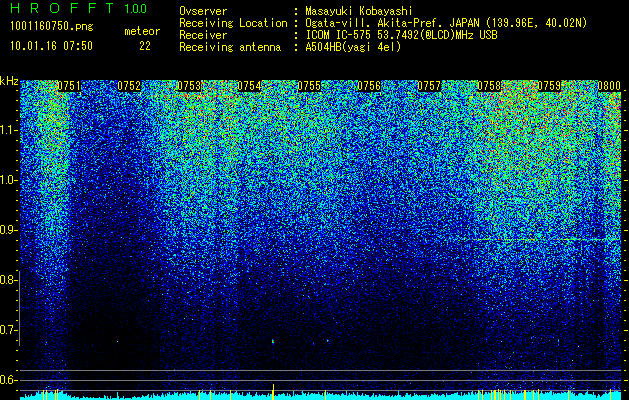Click the Receiver label
This screenshot has width=629, height=400.
pyautogui.click(x=203, y=35)
